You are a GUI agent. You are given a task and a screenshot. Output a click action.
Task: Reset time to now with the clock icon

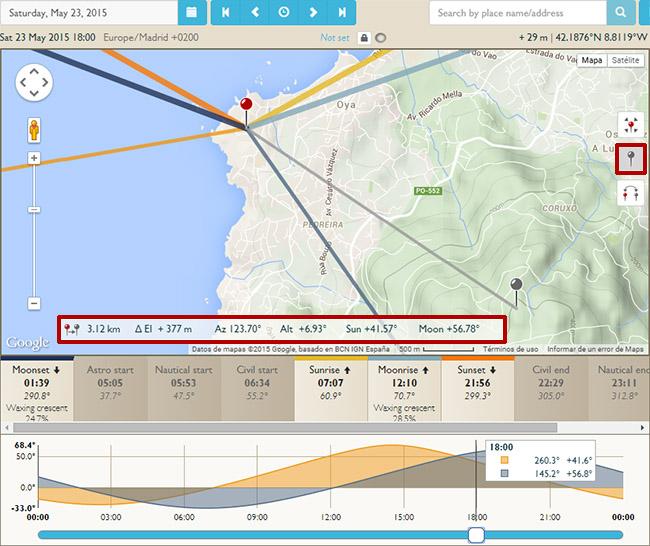(284, 13)
